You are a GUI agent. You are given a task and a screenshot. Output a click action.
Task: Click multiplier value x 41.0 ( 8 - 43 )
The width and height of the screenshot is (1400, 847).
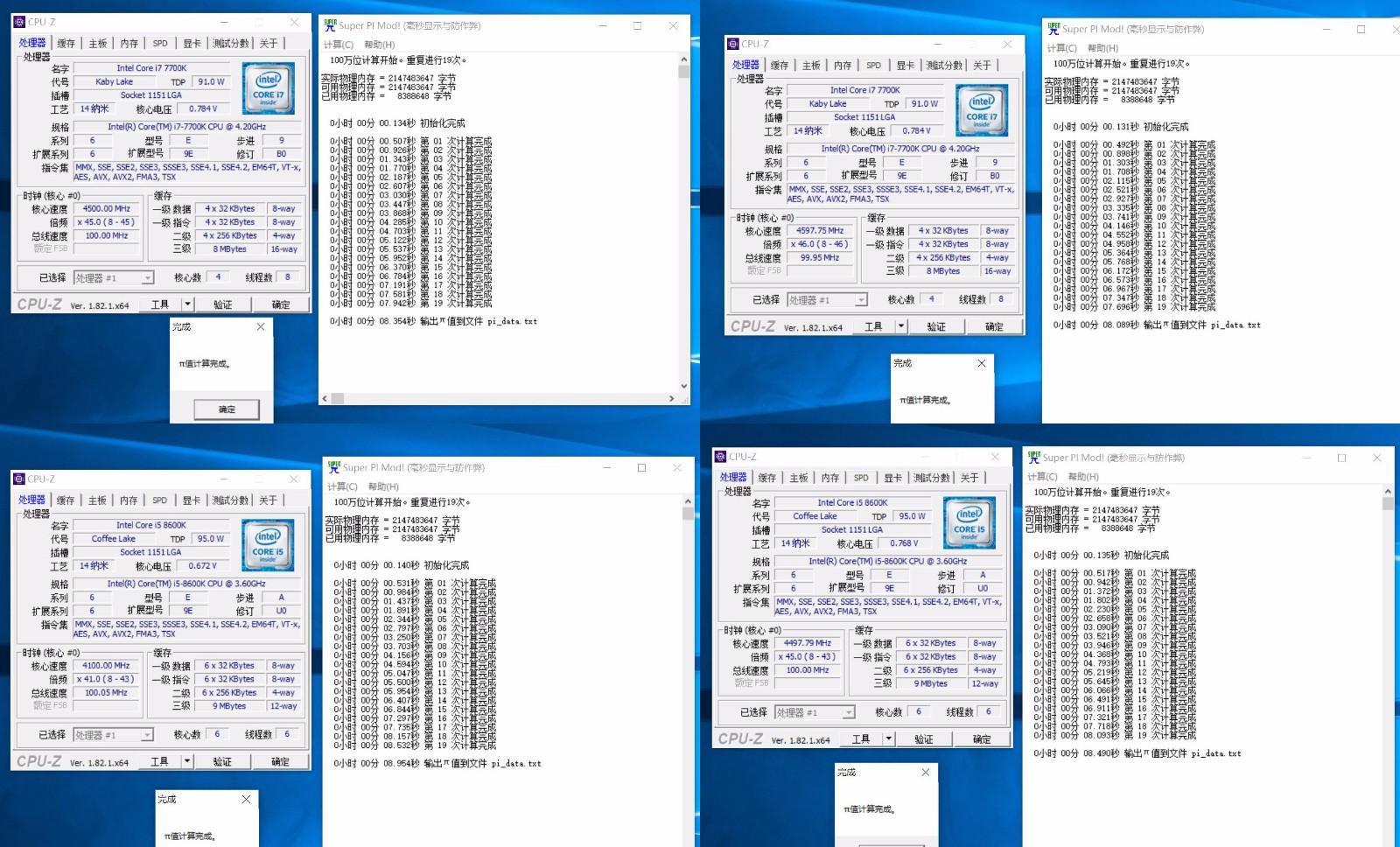107,679
